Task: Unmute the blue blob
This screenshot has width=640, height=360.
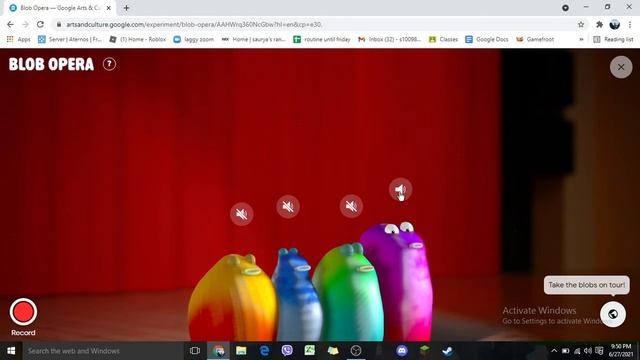Action: point(288,207)
